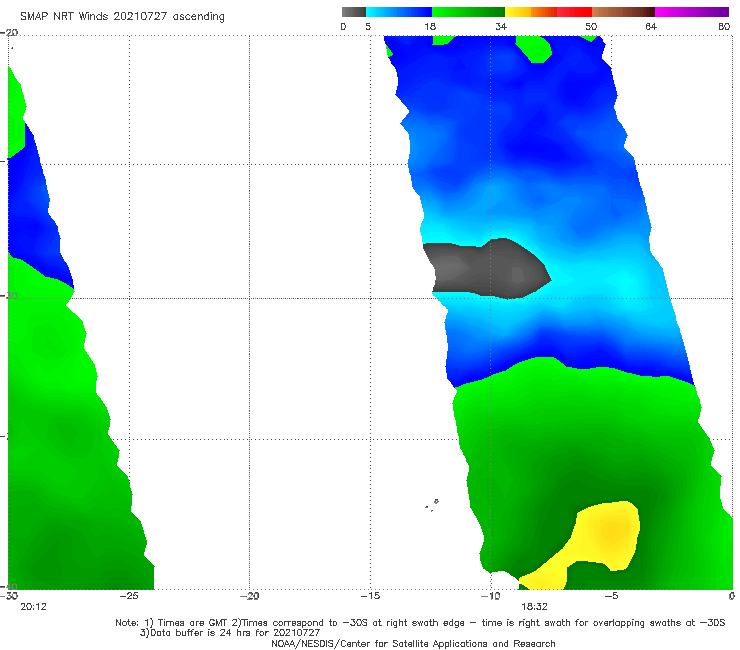
Task: Click the red segment of the color bar
Action: pos(574,12)
